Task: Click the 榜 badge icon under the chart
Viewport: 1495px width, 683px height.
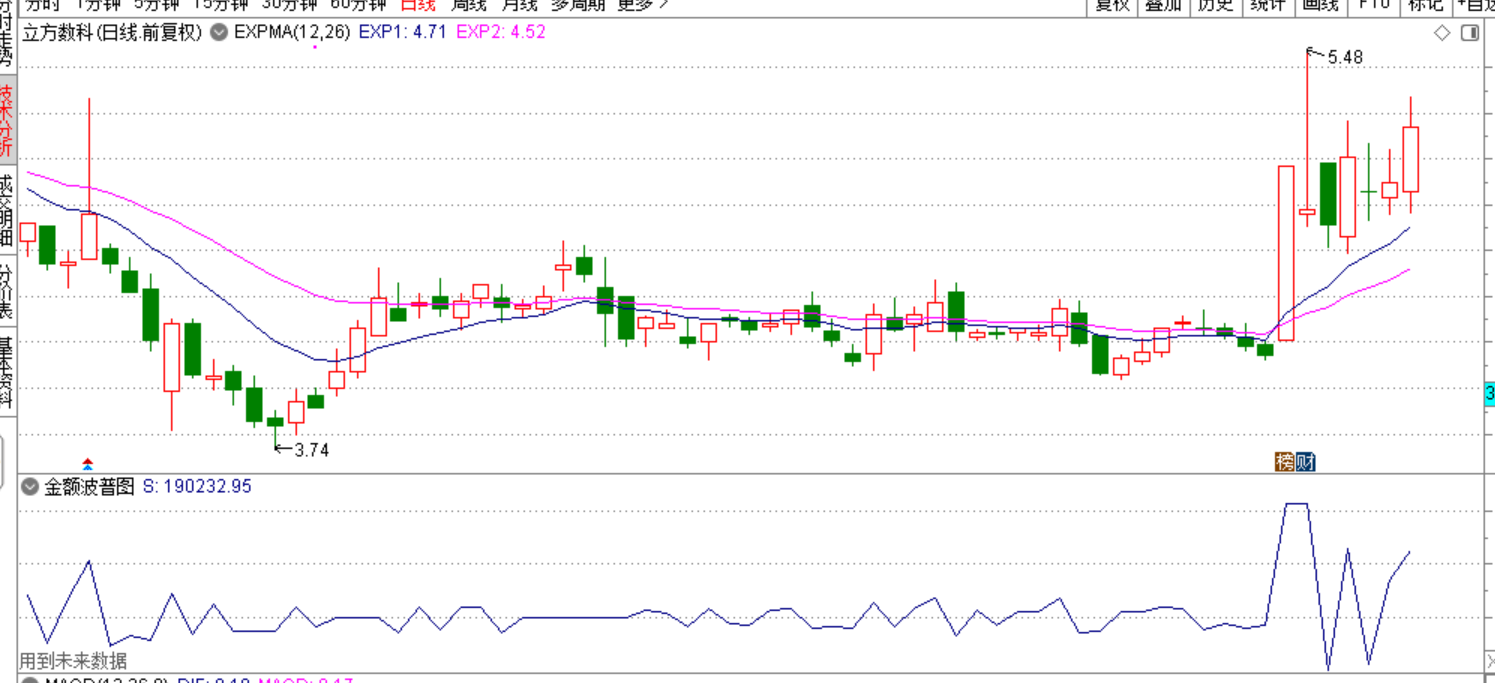Action: tap(1284, 461)
